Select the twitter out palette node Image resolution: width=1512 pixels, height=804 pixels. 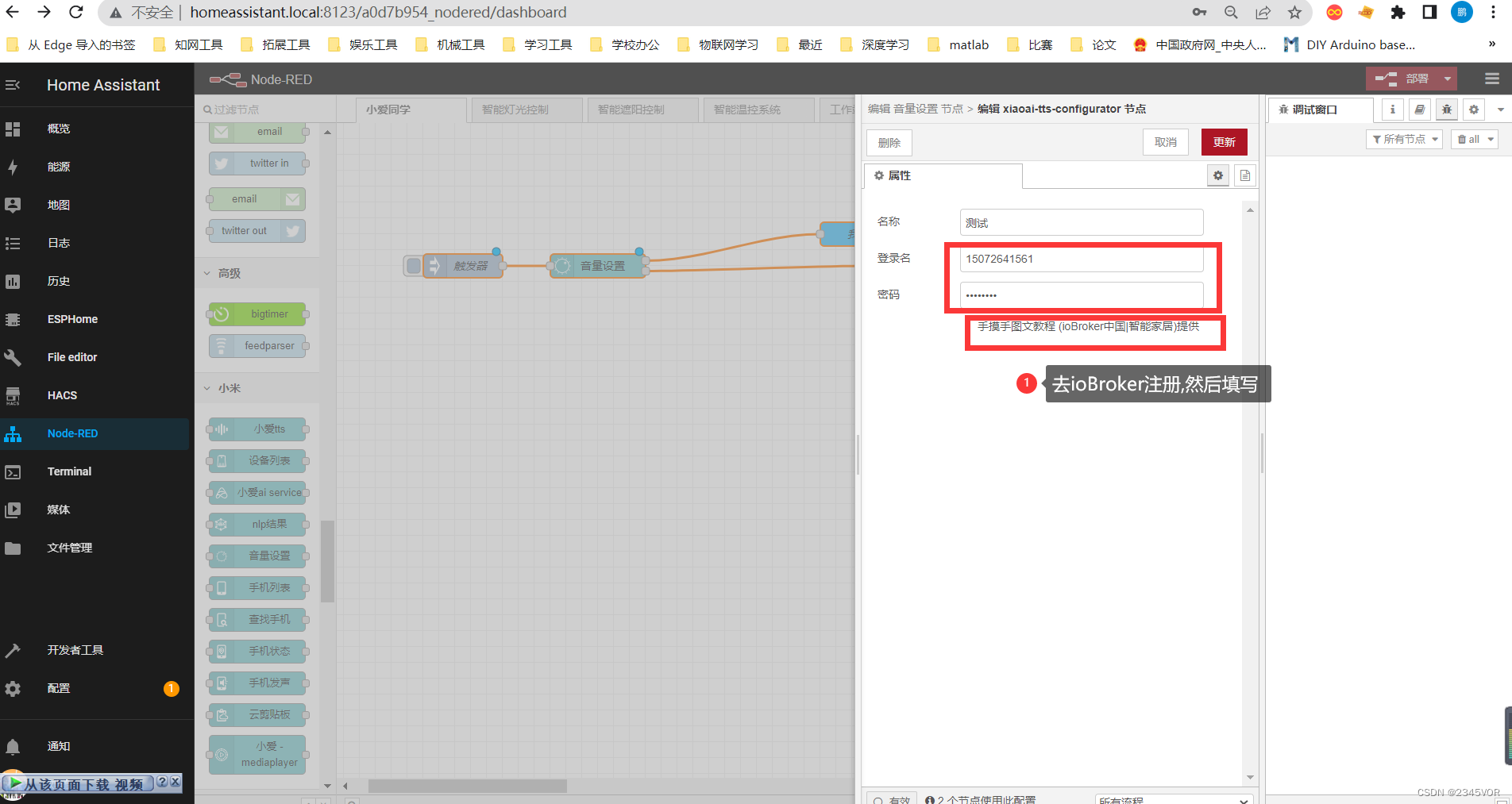[257, 231]
